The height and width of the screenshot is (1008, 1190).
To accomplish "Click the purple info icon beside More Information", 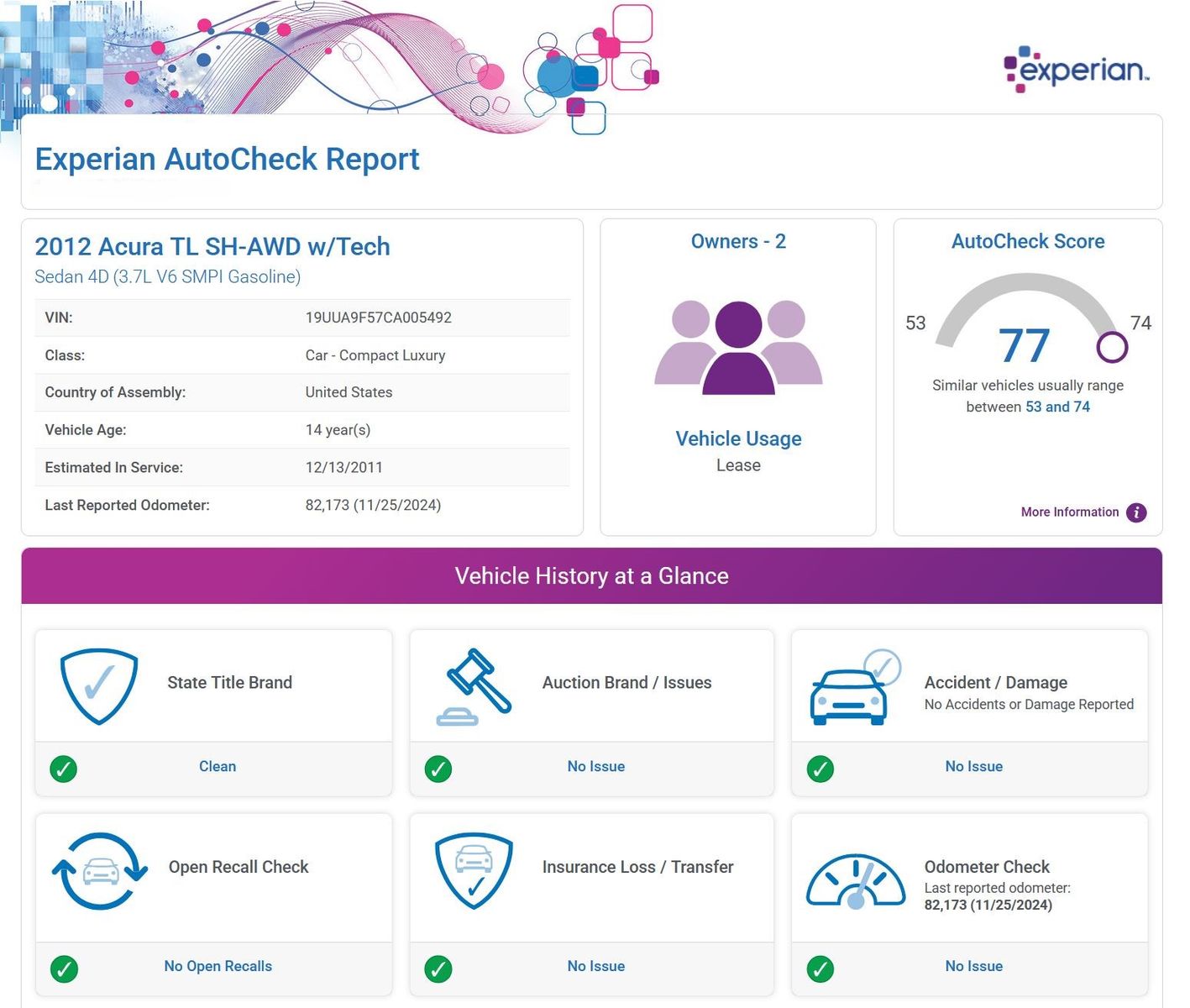I will pyautogui.click(x=1136, y=512).
